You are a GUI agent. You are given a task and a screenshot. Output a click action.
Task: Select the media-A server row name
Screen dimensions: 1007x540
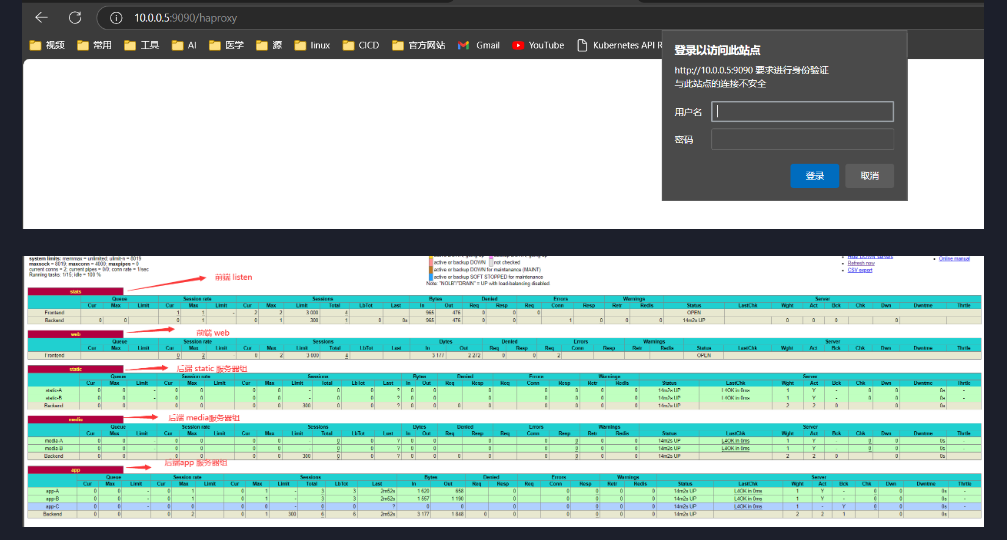[x=54, y=441]
